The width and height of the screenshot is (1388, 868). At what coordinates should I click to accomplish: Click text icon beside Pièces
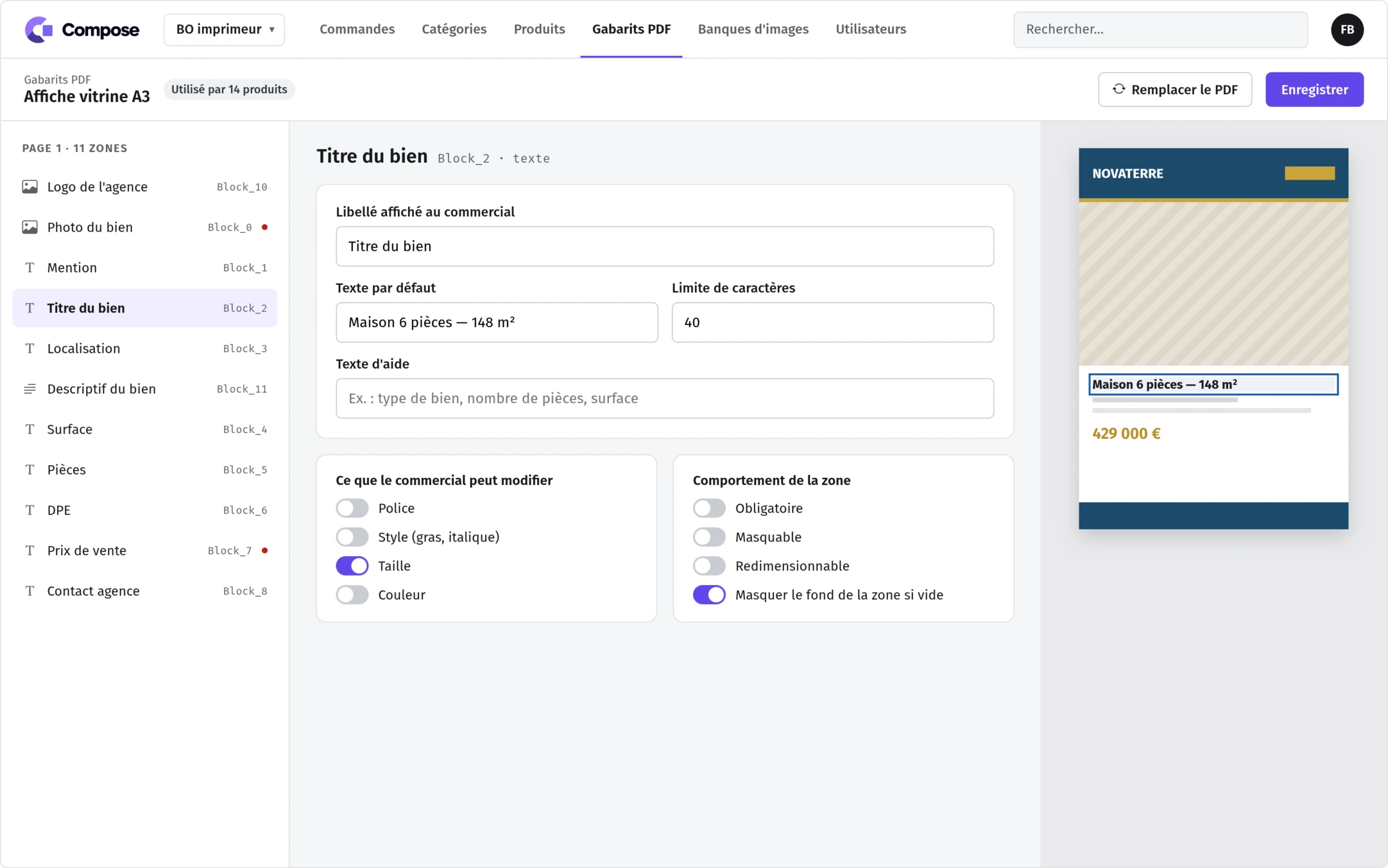(30, 470)
